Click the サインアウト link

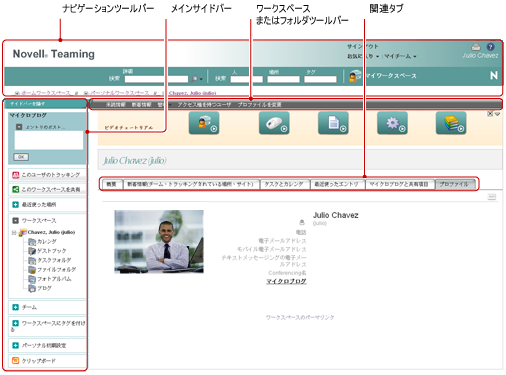pos(363,46)
